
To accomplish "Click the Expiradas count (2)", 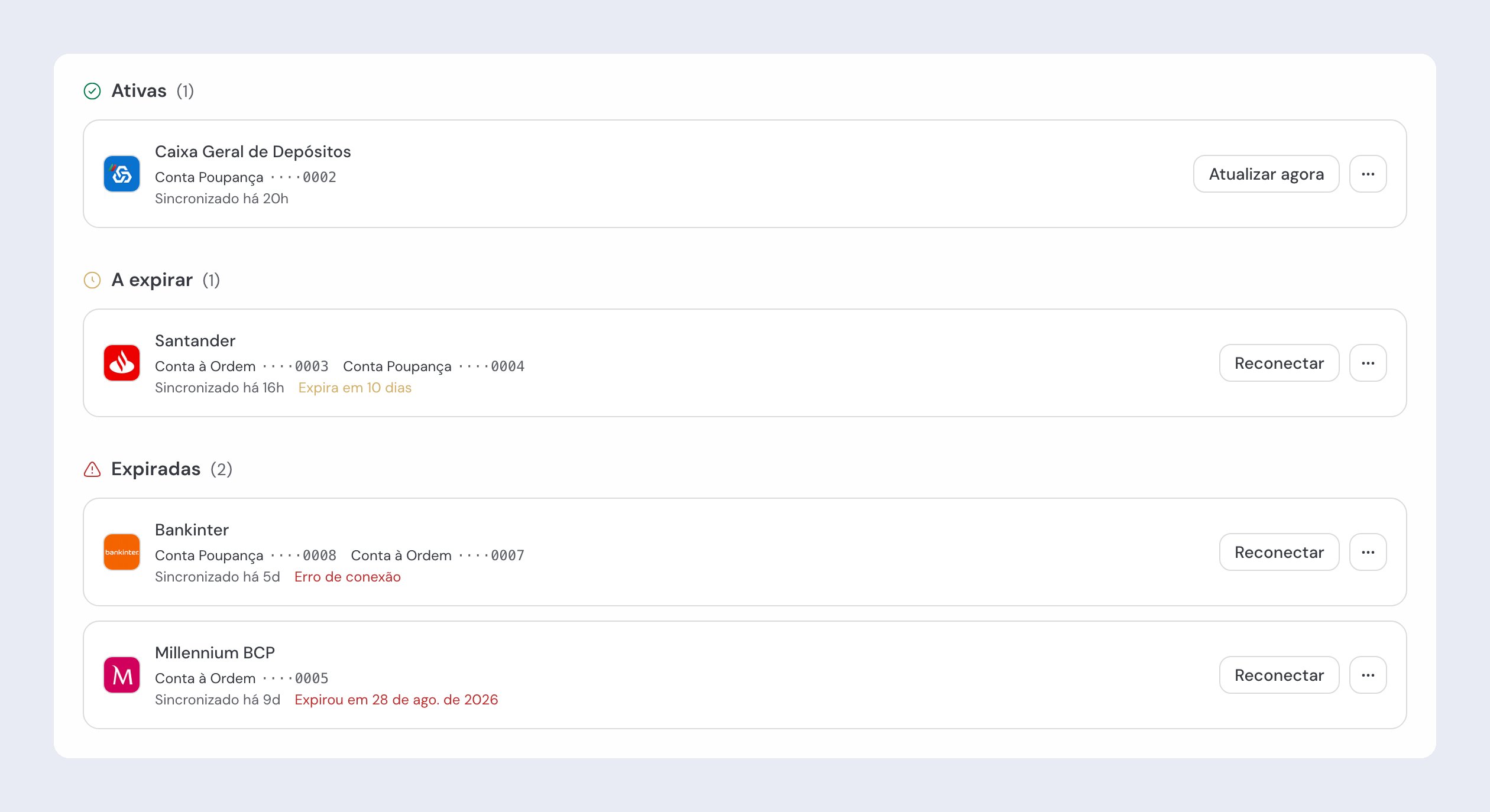I will [x=221, y=469].
